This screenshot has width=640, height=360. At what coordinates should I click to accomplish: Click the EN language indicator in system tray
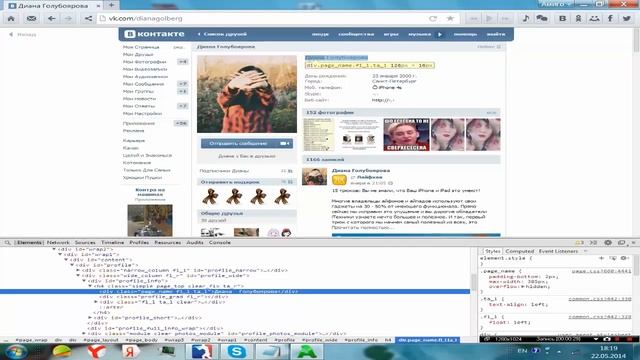coord(522,351)
